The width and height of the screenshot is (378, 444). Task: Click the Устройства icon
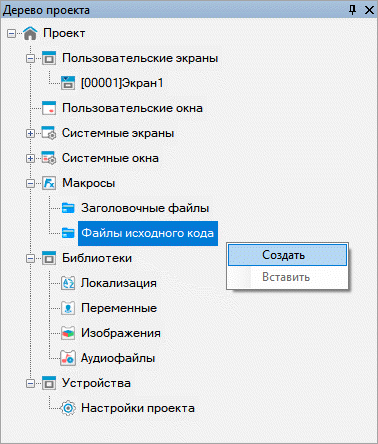pyautogui.click(x=49, y=383)
